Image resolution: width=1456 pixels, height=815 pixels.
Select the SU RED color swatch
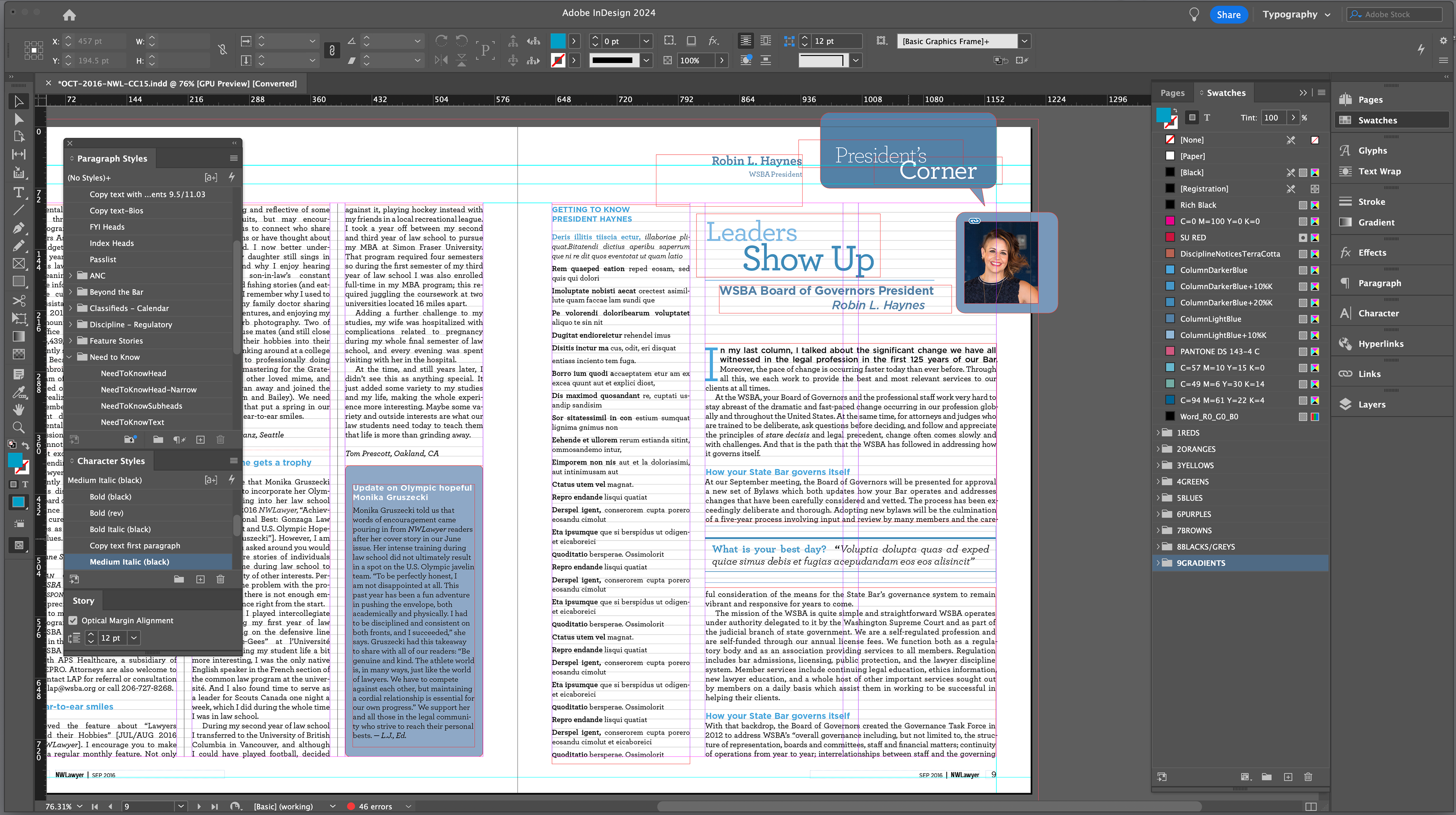click(x=1192, y=237)
